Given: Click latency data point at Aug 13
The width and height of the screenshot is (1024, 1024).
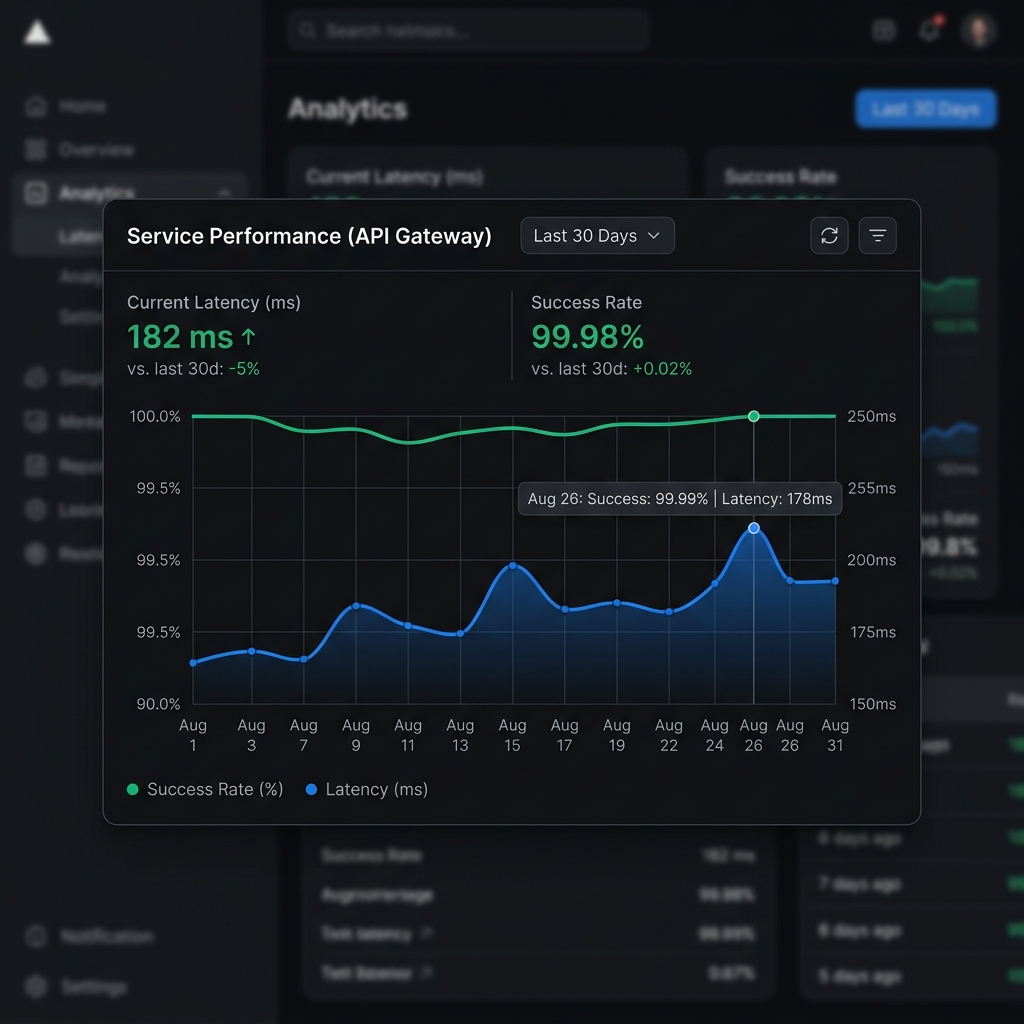Looking at the screenshot, I should pyautogui.click(x=460, y=633).
